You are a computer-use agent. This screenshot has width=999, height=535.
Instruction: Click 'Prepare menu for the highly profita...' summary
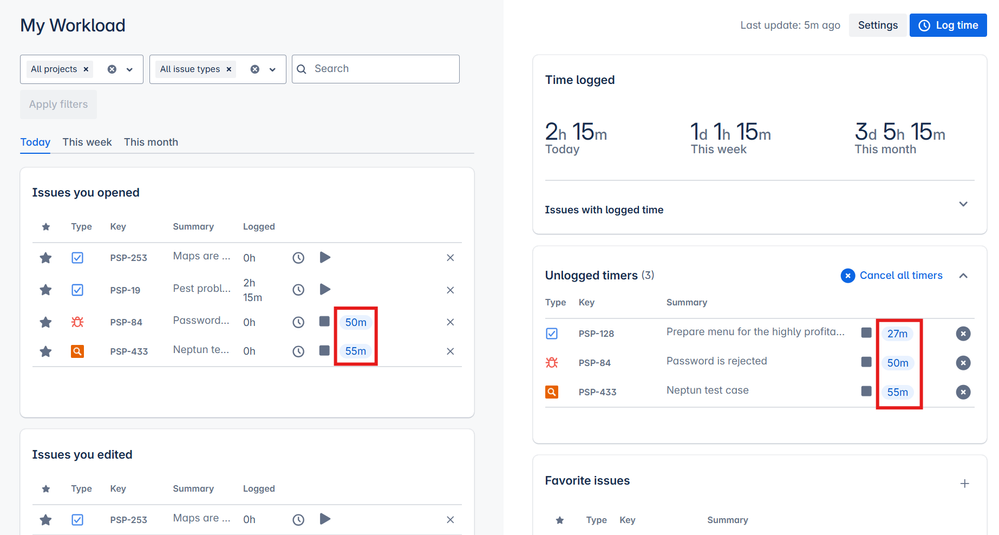pyautogui.click(x=755, y=332)
